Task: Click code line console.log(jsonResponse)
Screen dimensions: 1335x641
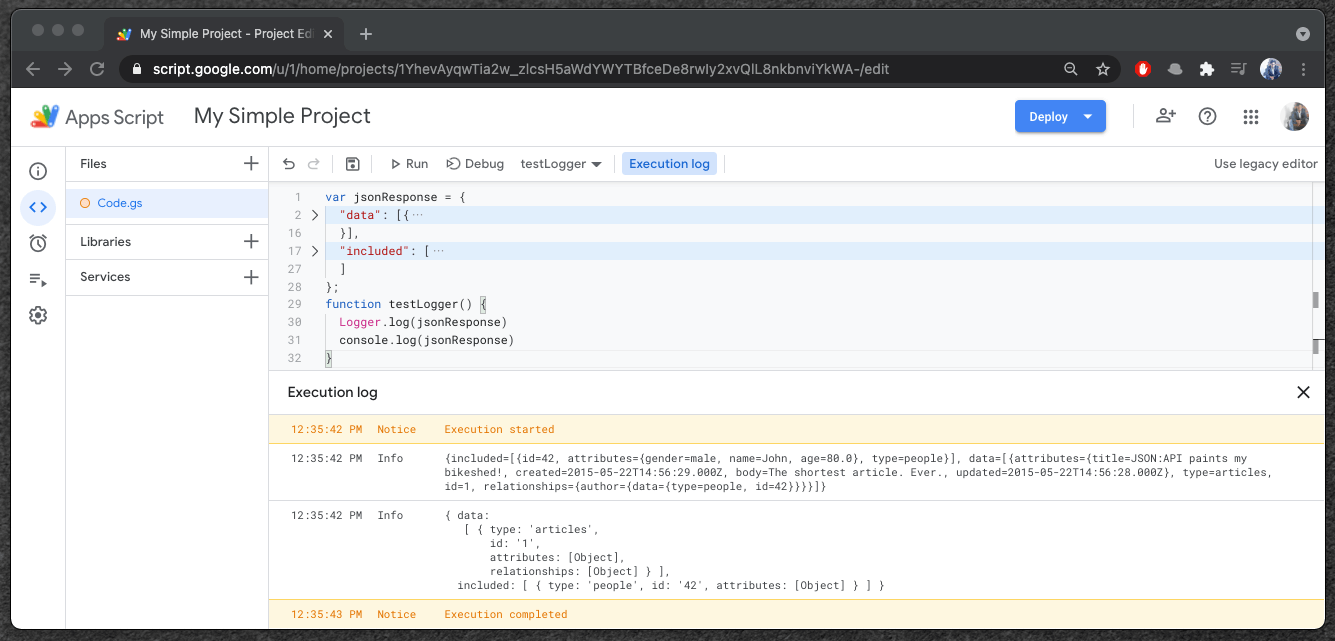Action: point(426,340)
